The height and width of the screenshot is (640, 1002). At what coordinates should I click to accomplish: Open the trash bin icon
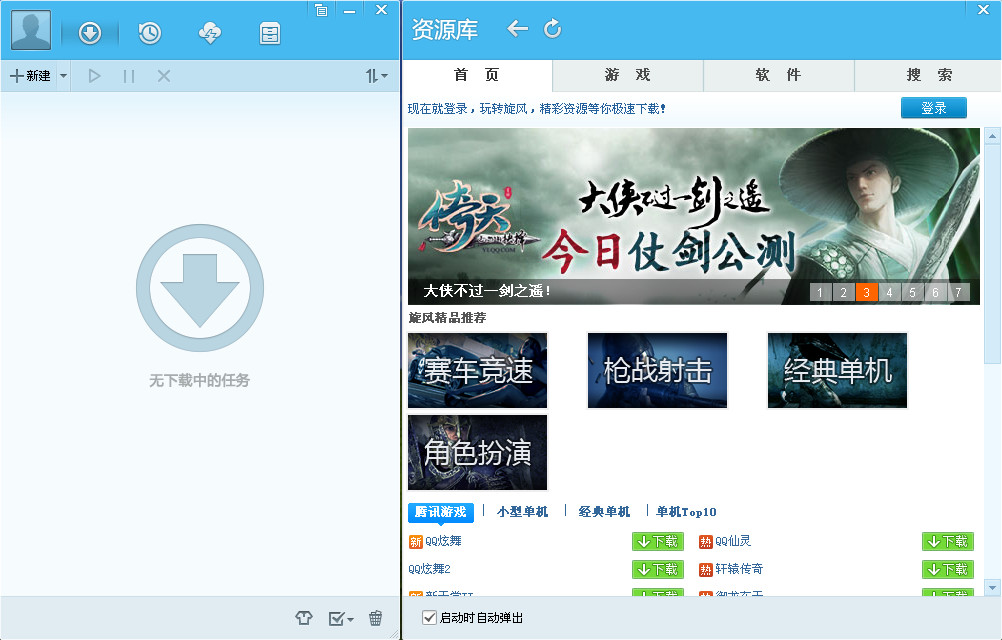point(376,618)
